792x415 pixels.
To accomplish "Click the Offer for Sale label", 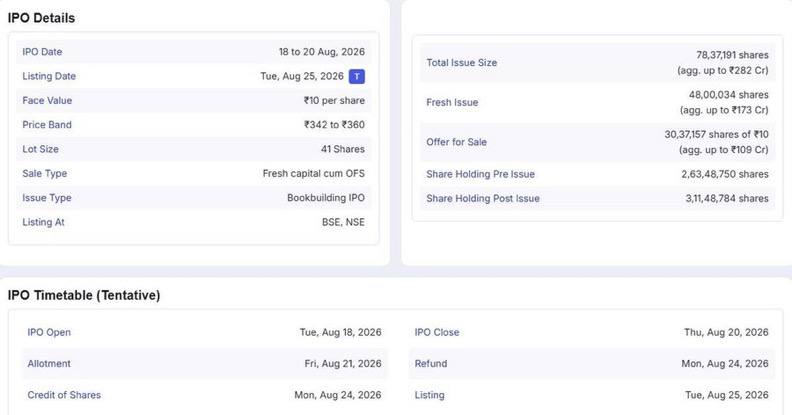I will [x=457, y=142].
